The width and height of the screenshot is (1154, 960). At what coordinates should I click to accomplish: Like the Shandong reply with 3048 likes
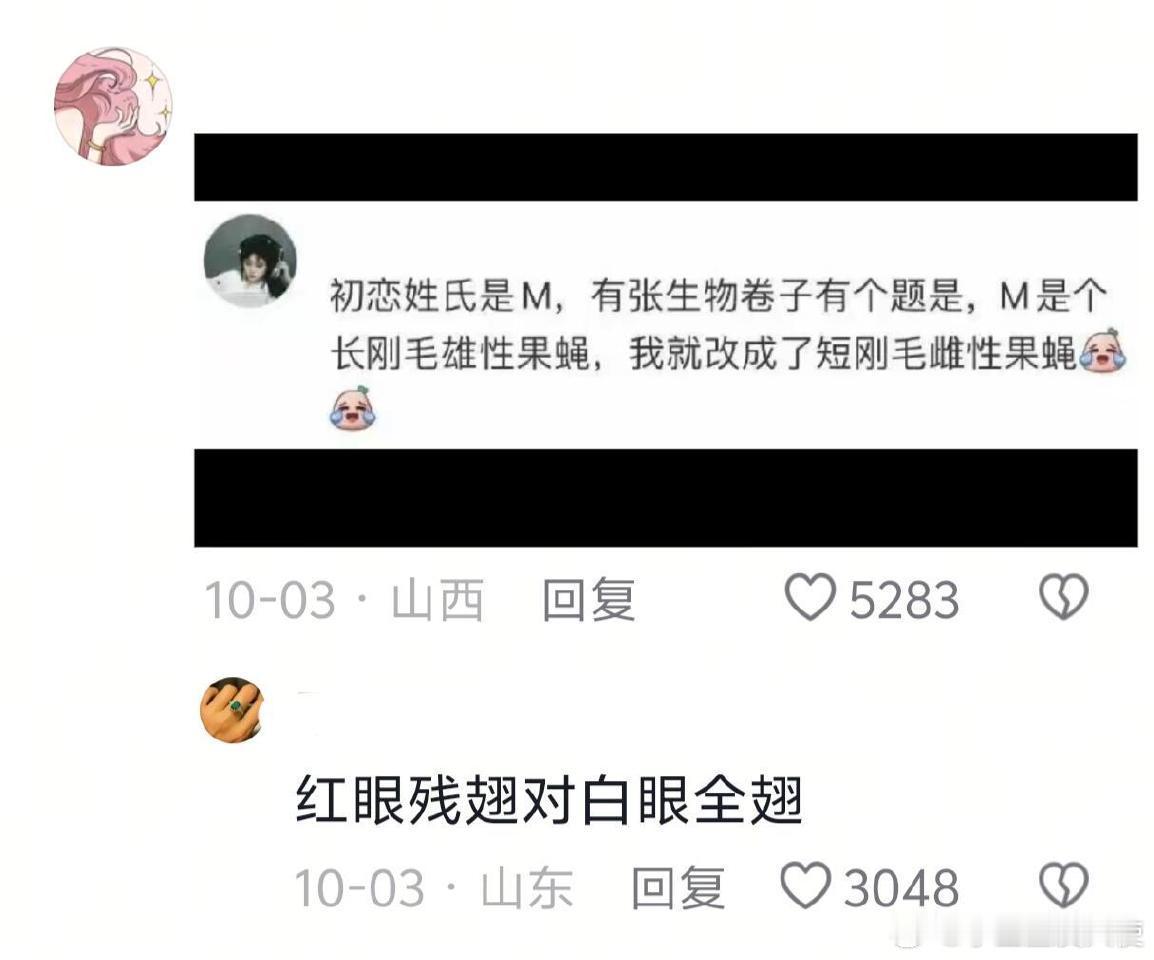pyautogui.click(x=805, y=886)
